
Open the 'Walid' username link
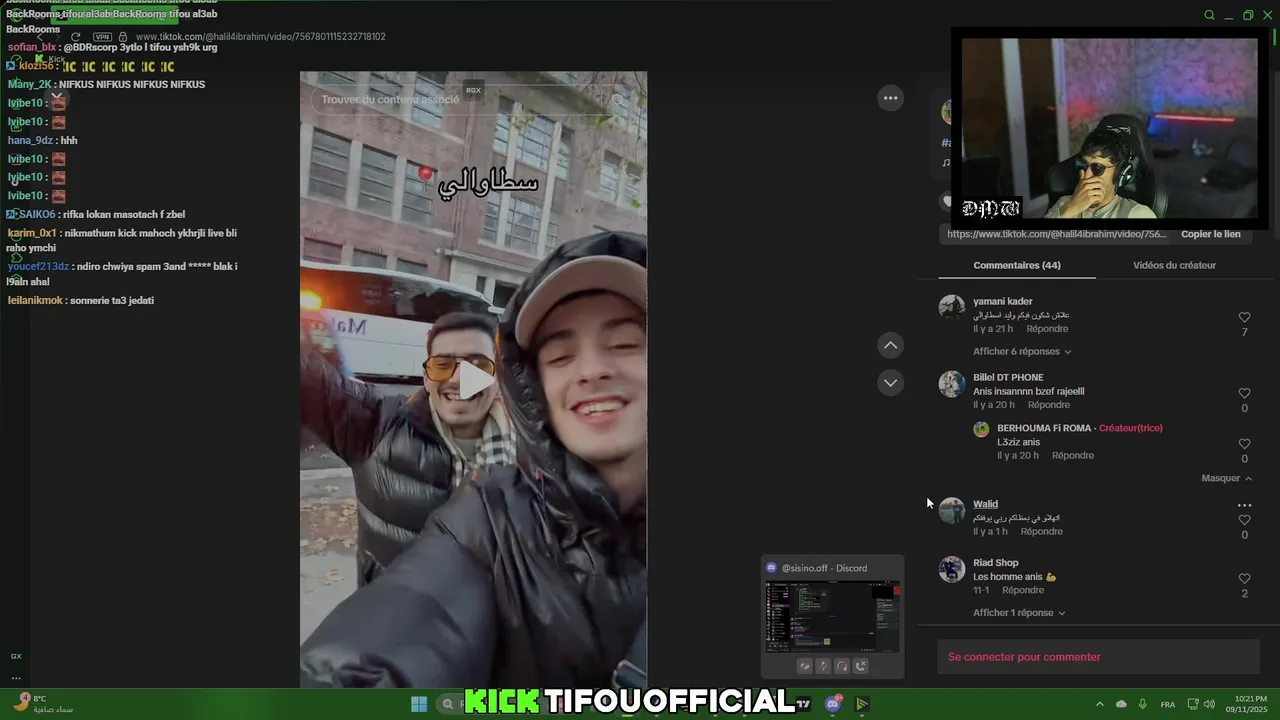[x=985, y=504]
